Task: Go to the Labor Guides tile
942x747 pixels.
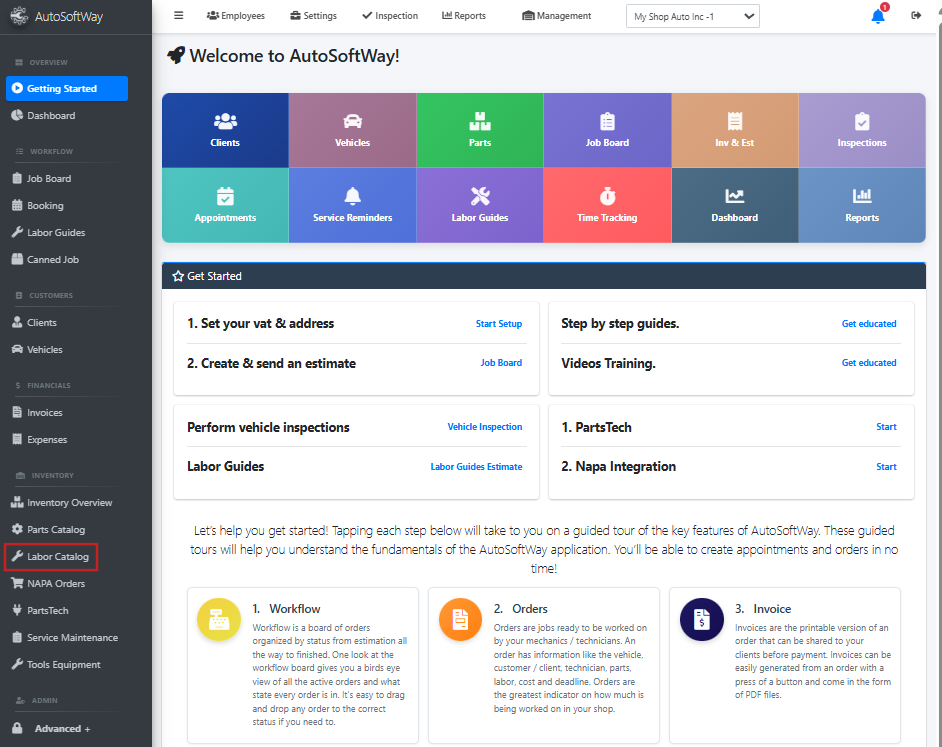Action: (x=480, y=205)
